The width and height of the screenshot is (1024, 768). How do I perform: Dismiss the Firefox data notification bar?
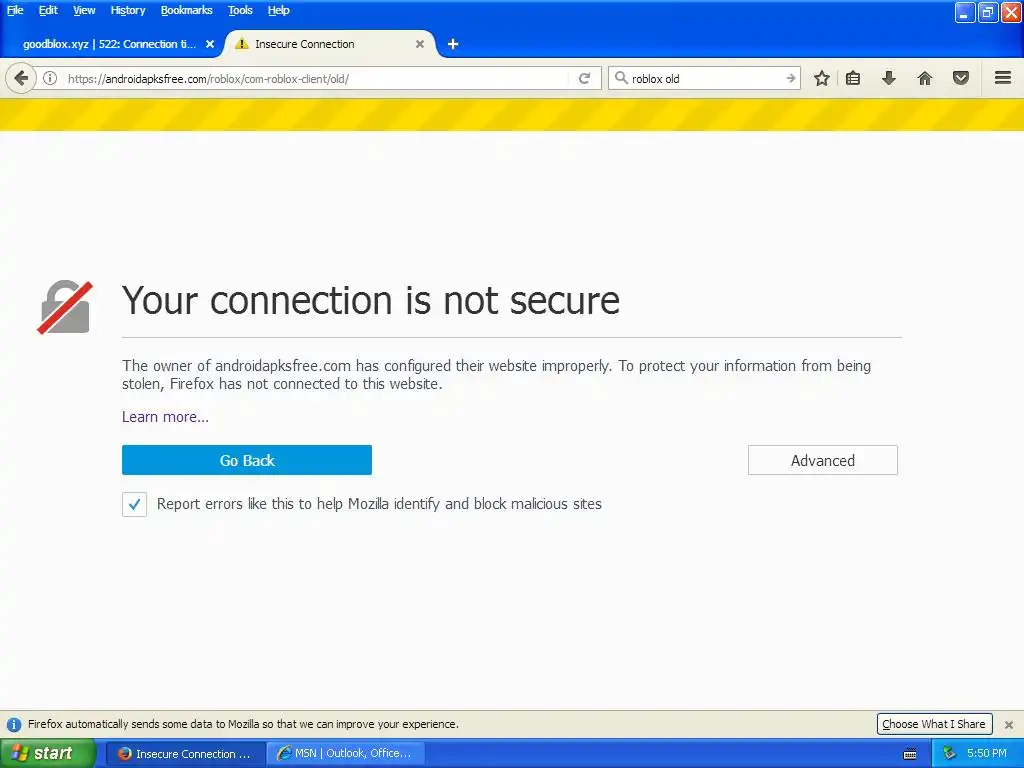[x=1009, y=724]
